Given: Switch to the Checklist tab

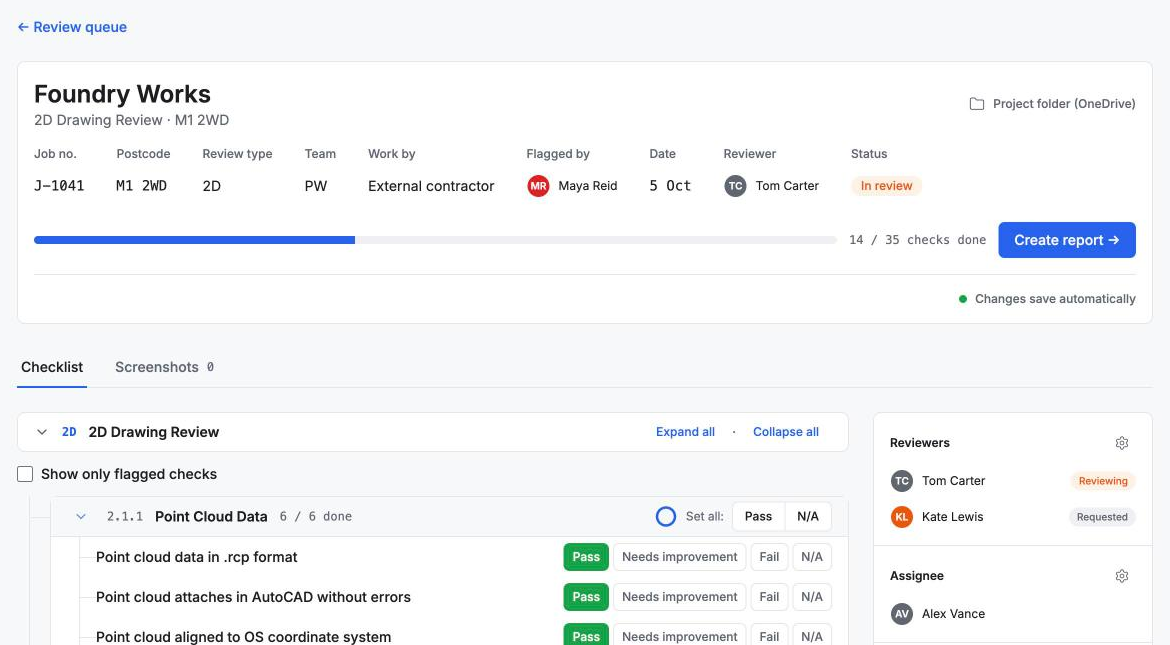Looking at the screenshot, I should (52, 367).
